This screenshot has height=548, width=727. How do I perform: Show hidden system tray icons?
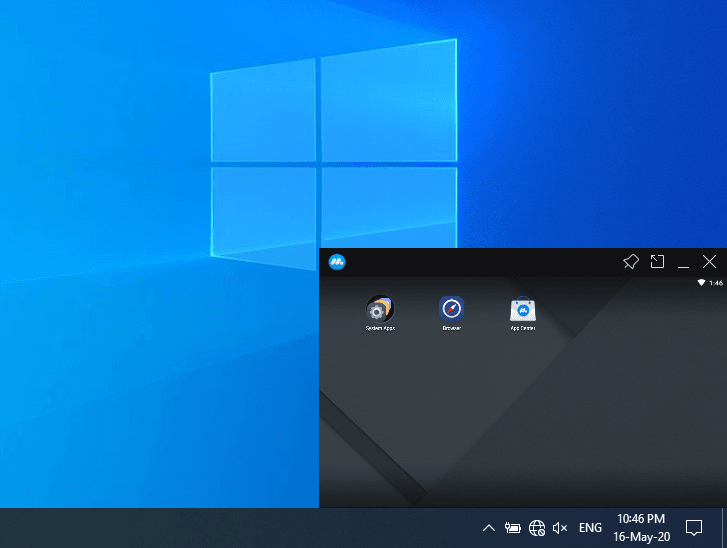489,528
